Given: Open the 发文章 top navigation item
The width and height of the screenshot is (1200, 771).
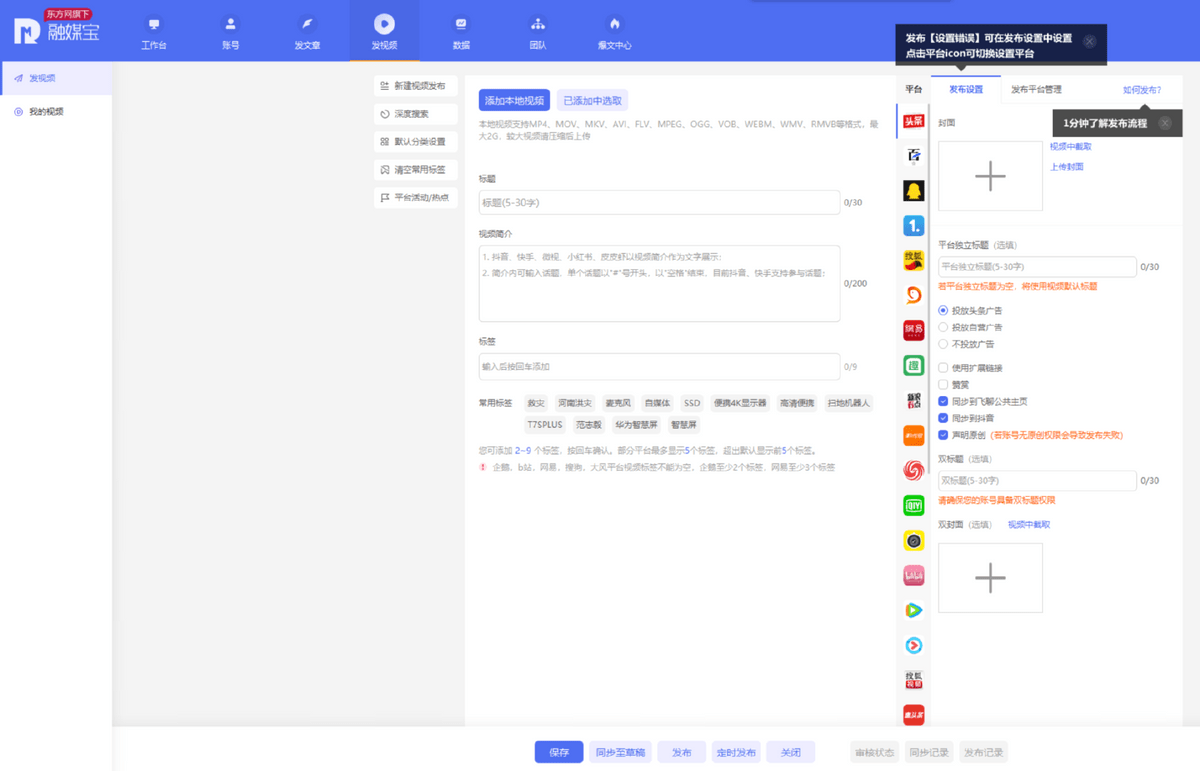Looking at the screenshot, I should pyautogui.click(x=307, y=33).
